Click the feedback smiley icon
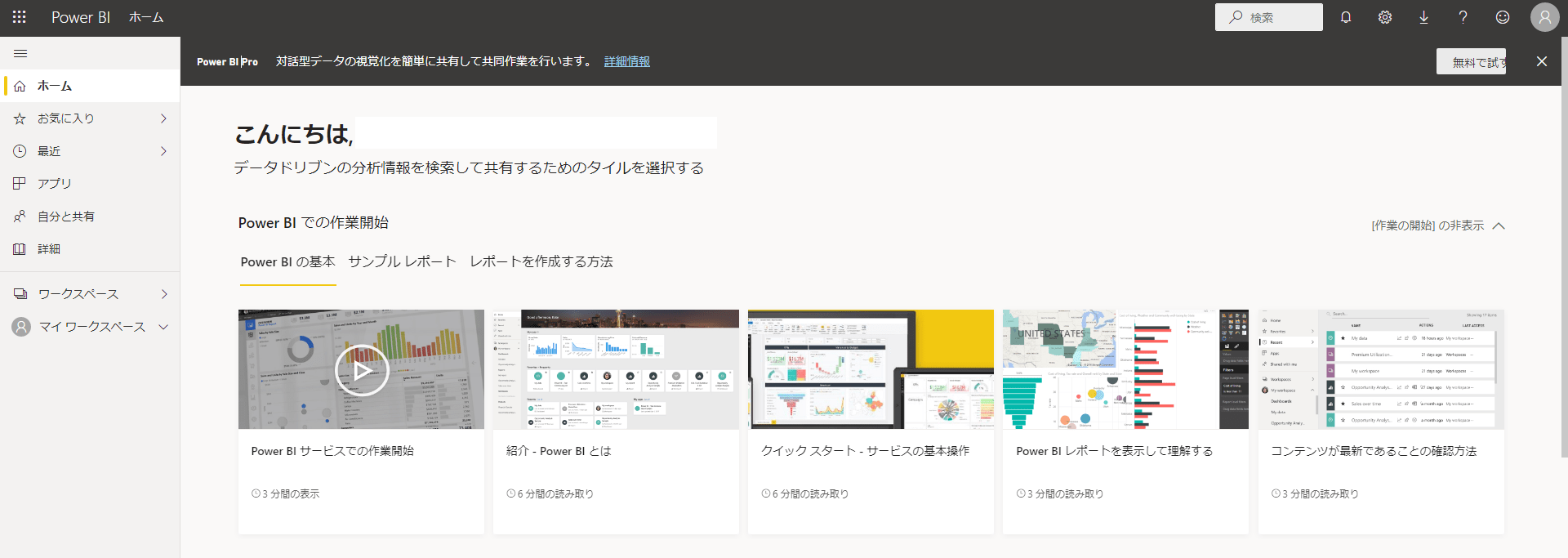This screenshot has width=1568, height=558. click(1503, 17)
